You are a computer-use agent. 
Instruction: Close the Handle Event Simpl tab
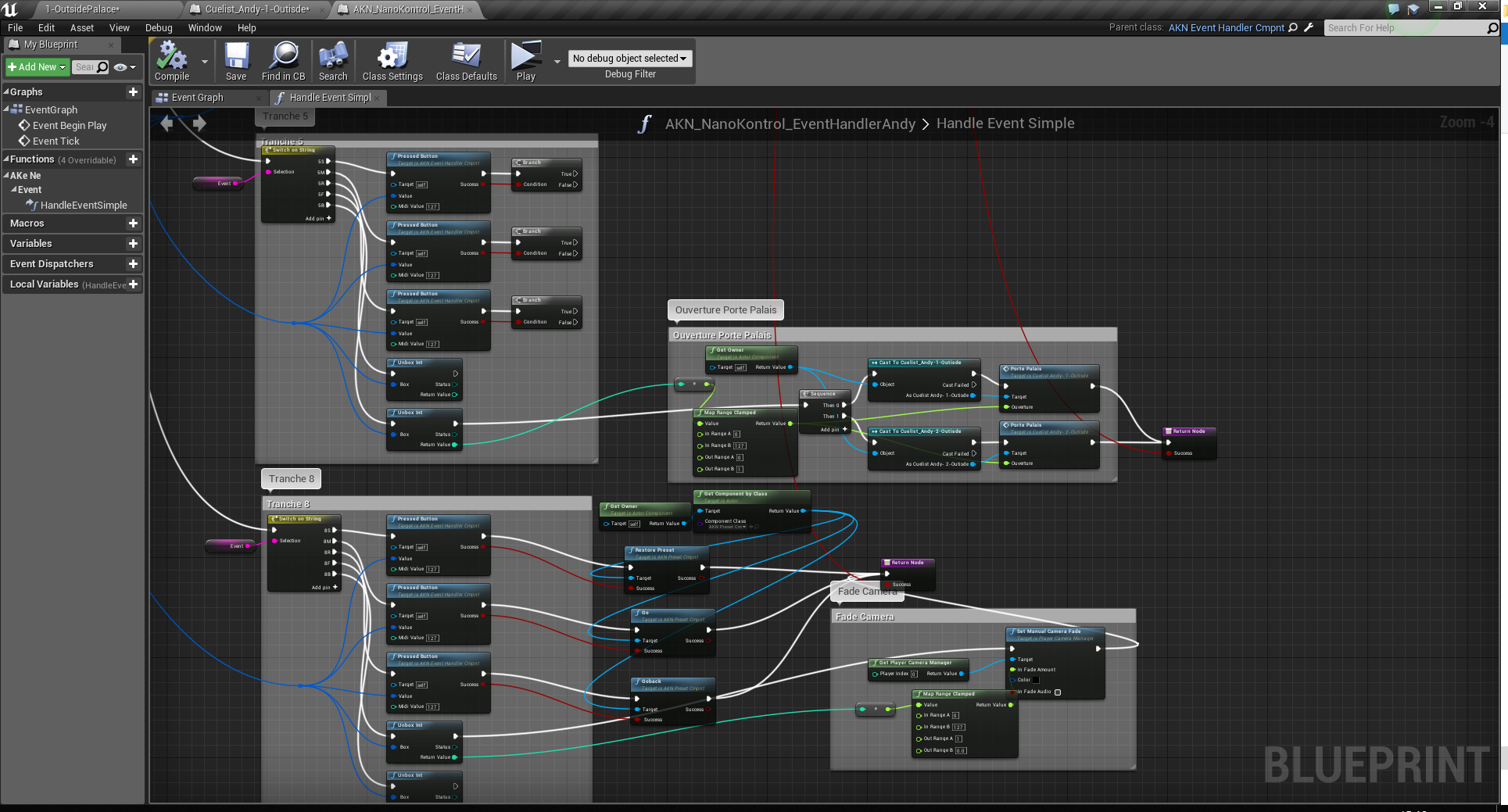(x=377, y=98)
